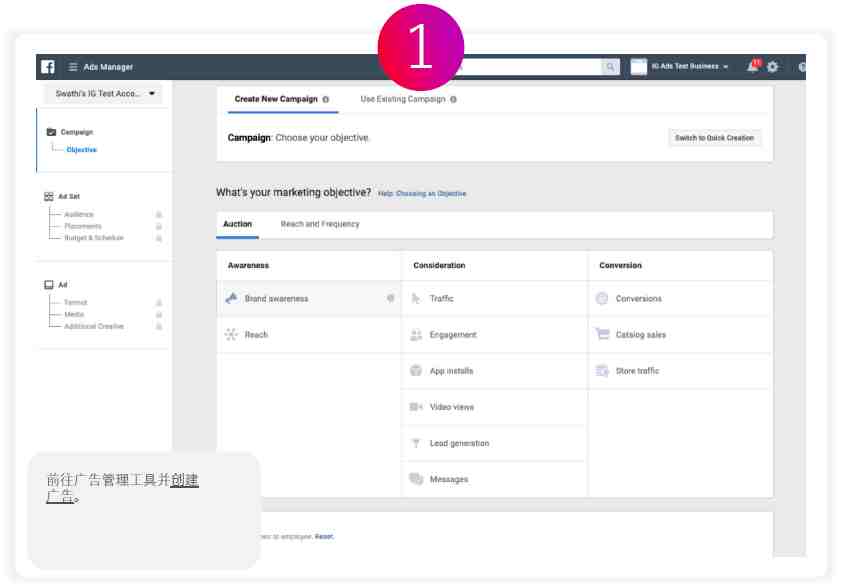Click info icon next to Create New Campaign
Viewport: 841px width, 585px height.
[326, 99]
